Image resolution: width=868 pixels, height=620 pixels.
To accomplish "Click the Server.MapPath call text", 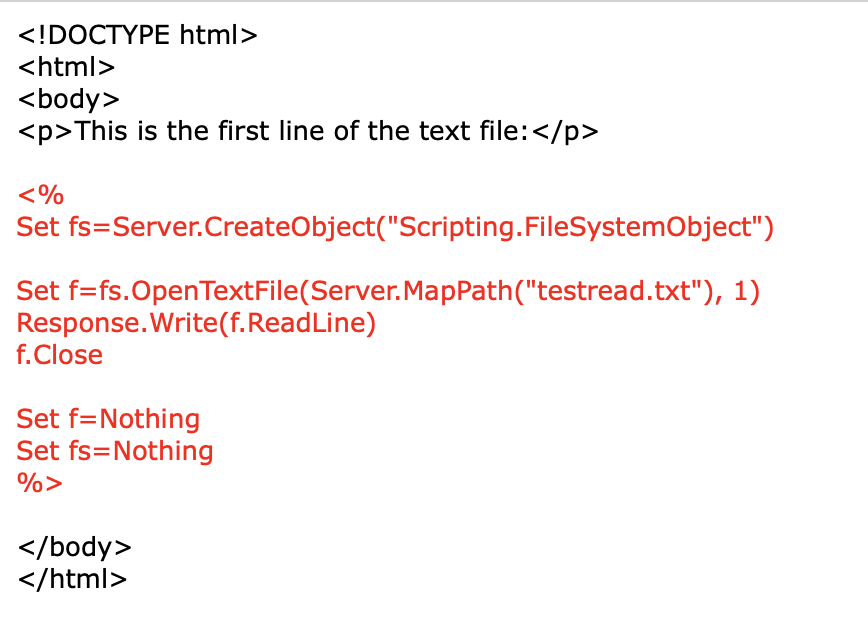I will pyautogui.click(x=411, y=291).
